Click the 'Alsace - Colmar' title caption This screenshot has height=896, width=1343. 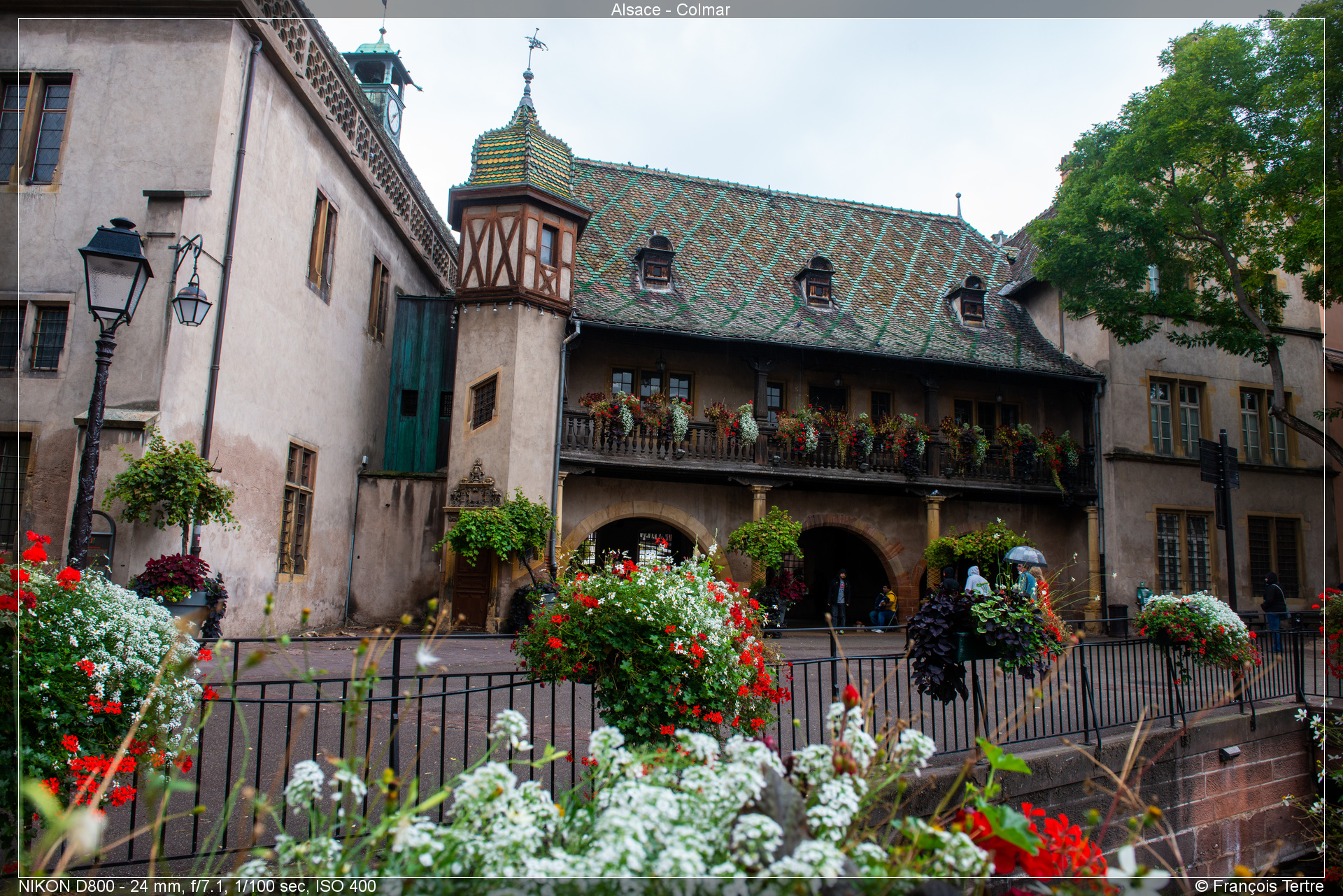pos(670,10)
